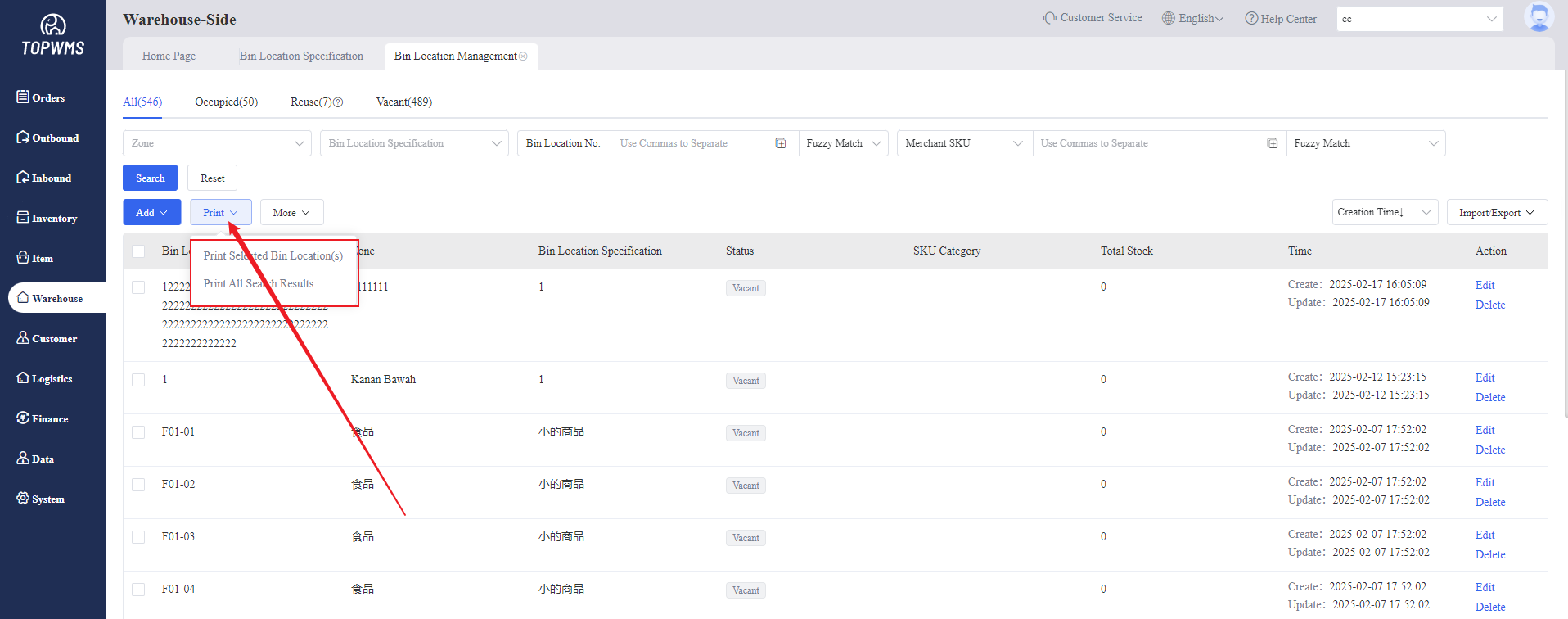Open Inventory from the sidebar
The height and width of the screenshot is (619, 1568).
(x=23, y=218)
